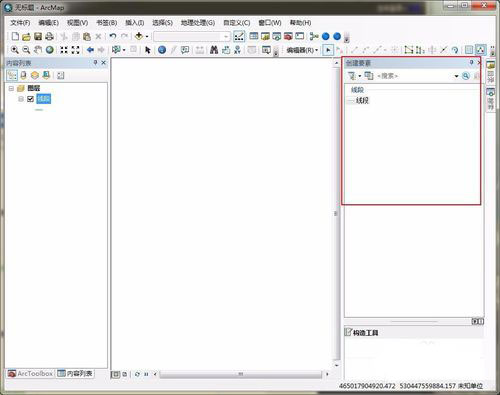This screenshot has height=395, width=500.
Task: Expand the 线段 layer node
Action: click(21, 99)
